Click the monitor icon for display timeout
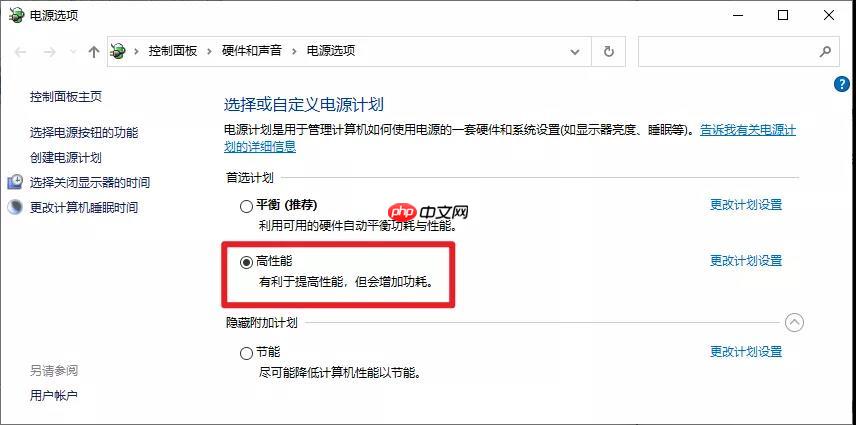The width and height of the screenshot is (856, 425). pyautogui.click(x=15, y=182)
